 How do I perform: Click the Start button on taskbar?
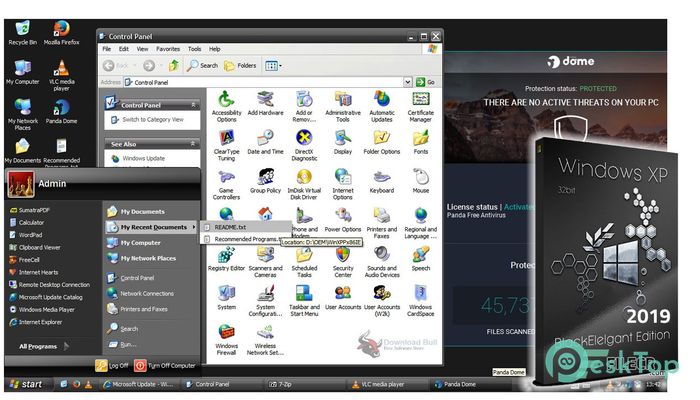pyautogui.click(x=26, y=384)
